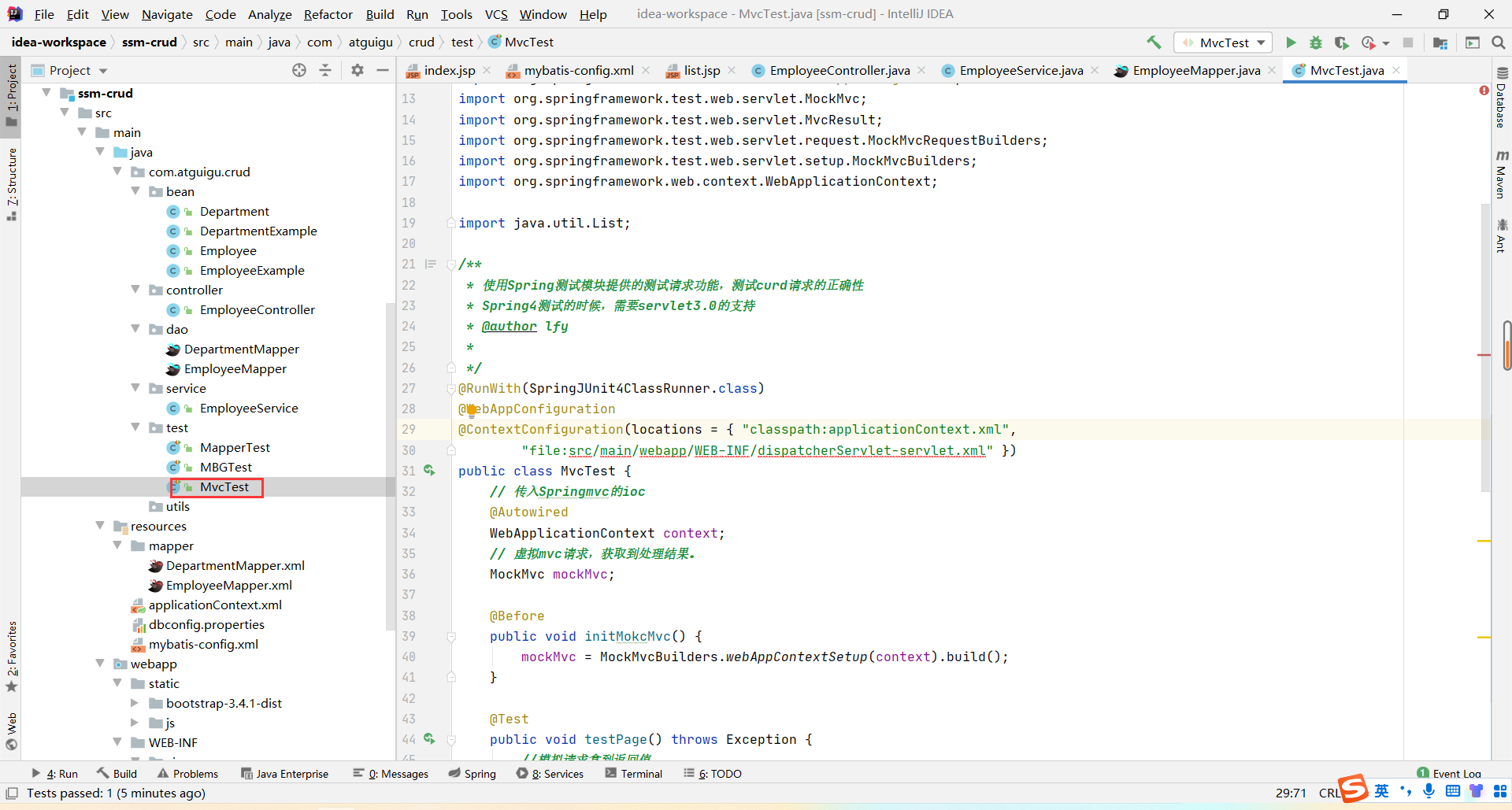The width and height of the screenshot is (1512, 810).
Task: Open the Maven tool window
Action: pyautogui.click(x=1502, y=174)
